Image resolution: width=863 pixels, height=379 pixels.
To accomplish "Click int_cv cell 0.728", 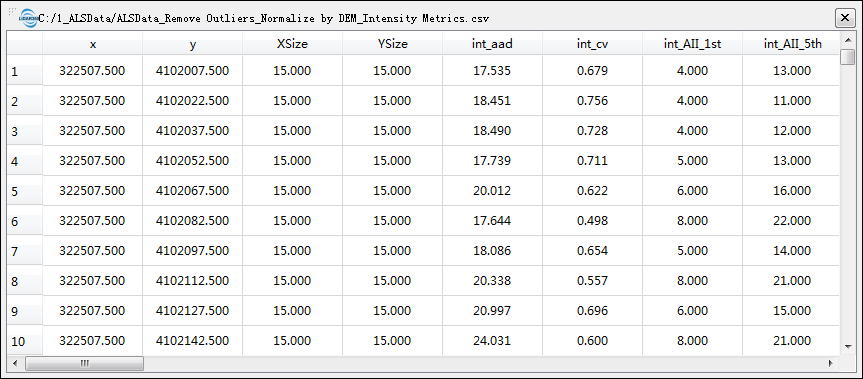I will [592, 131].
